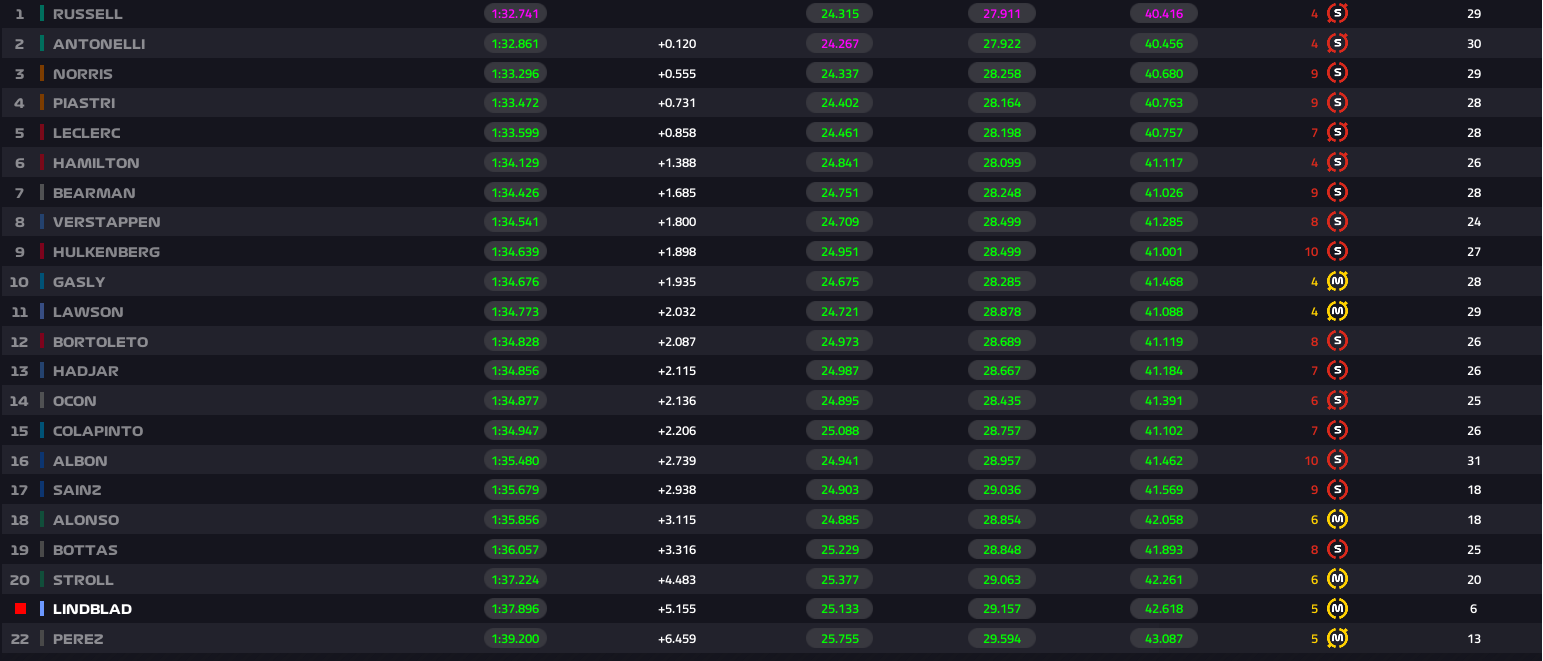The height and width of the screenshot is (661, 1543).
Task: Click Russell's purple 40.416 sector three time
Action: click(1163, 14)
